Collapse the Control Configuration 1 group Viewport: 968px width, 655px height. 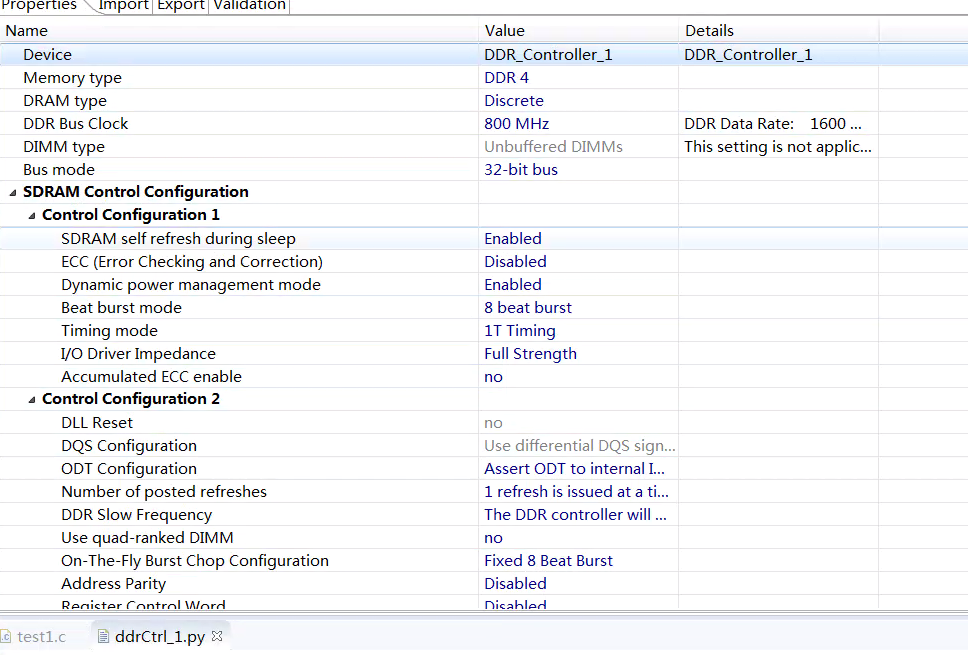pyautogui.click(x=32, y=215)
